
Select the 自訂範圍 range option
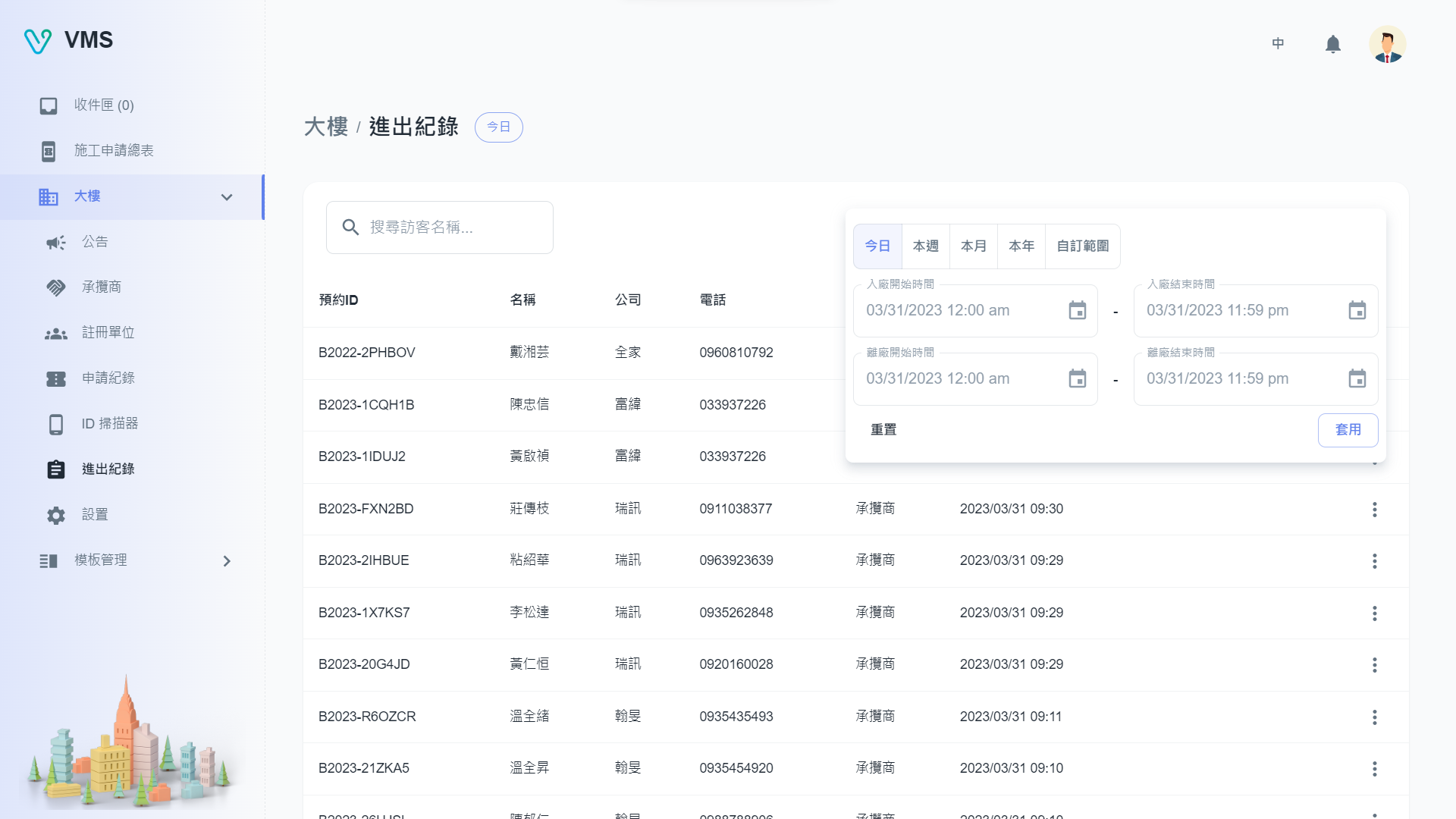(x=1082, y=246)
